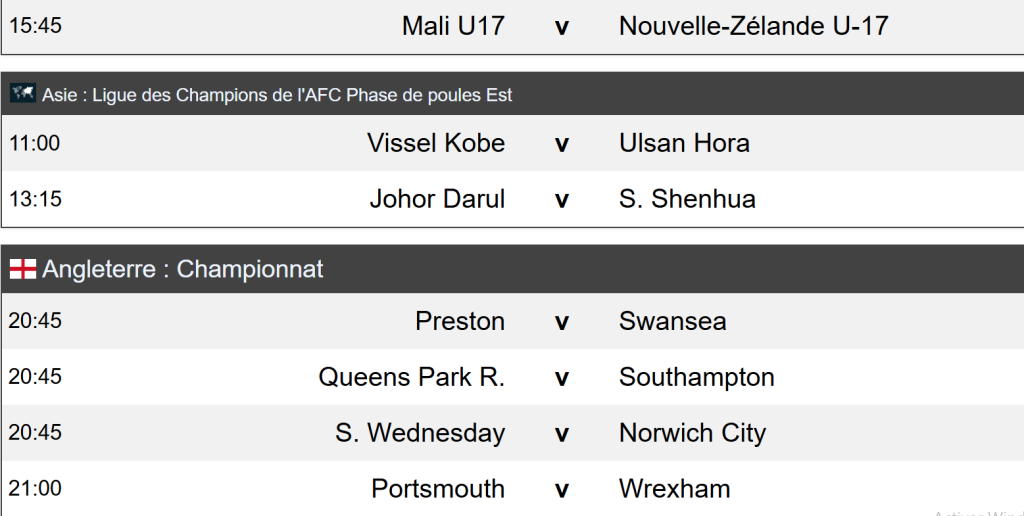This screenshot has width=1024, height=516.
Task: Select Ulsan Hora team name
Action: tap(684, 143)
